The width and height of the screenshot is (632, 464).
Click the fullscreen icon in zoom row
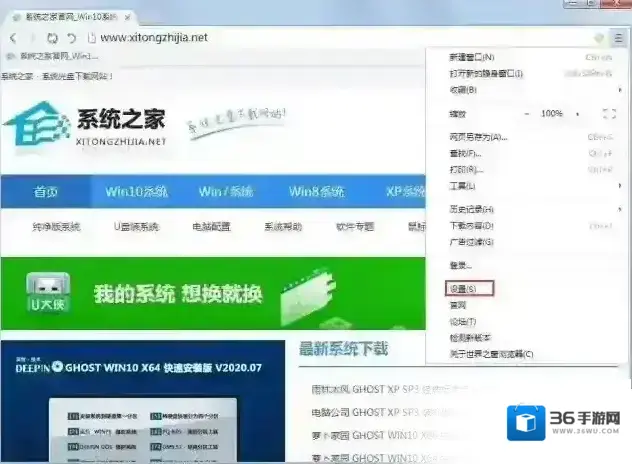click(x=609, y=114)
